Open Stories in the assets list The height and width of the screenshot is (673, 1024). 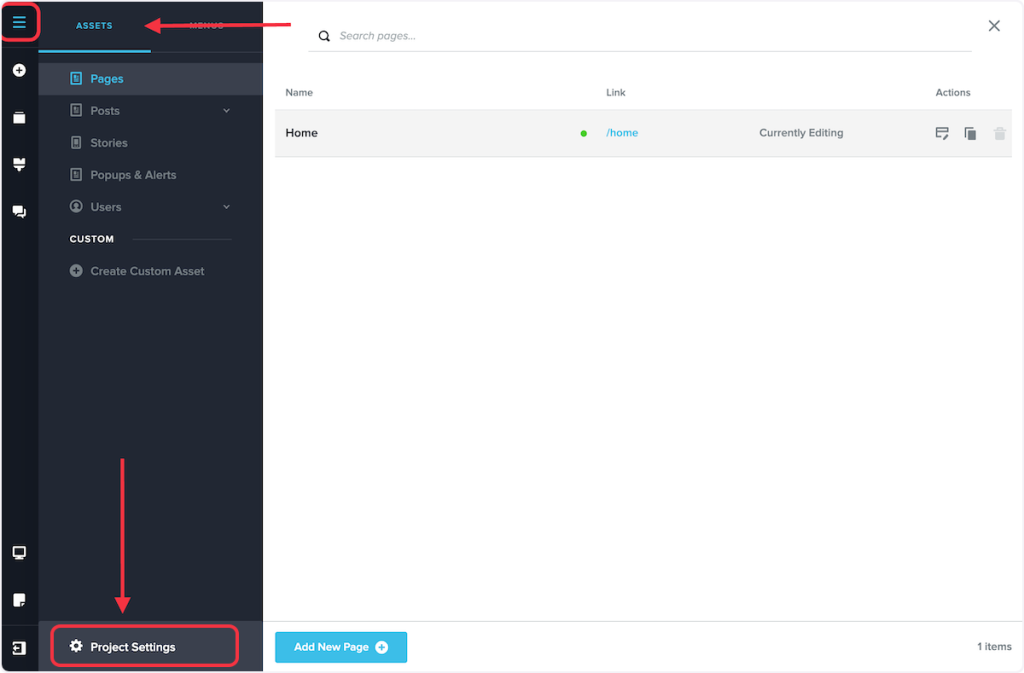pyautogui.click(x=109, y=143)
